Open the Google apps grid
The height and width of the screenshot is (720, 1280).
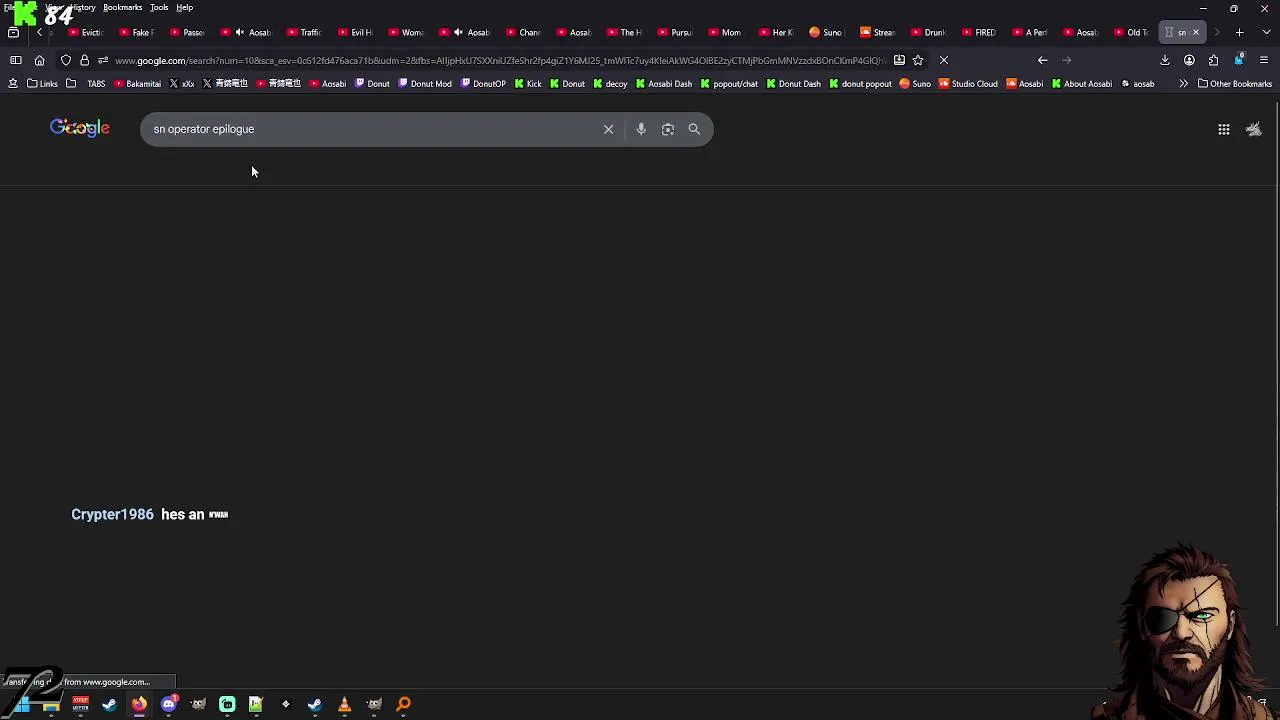coord(1223,129)
